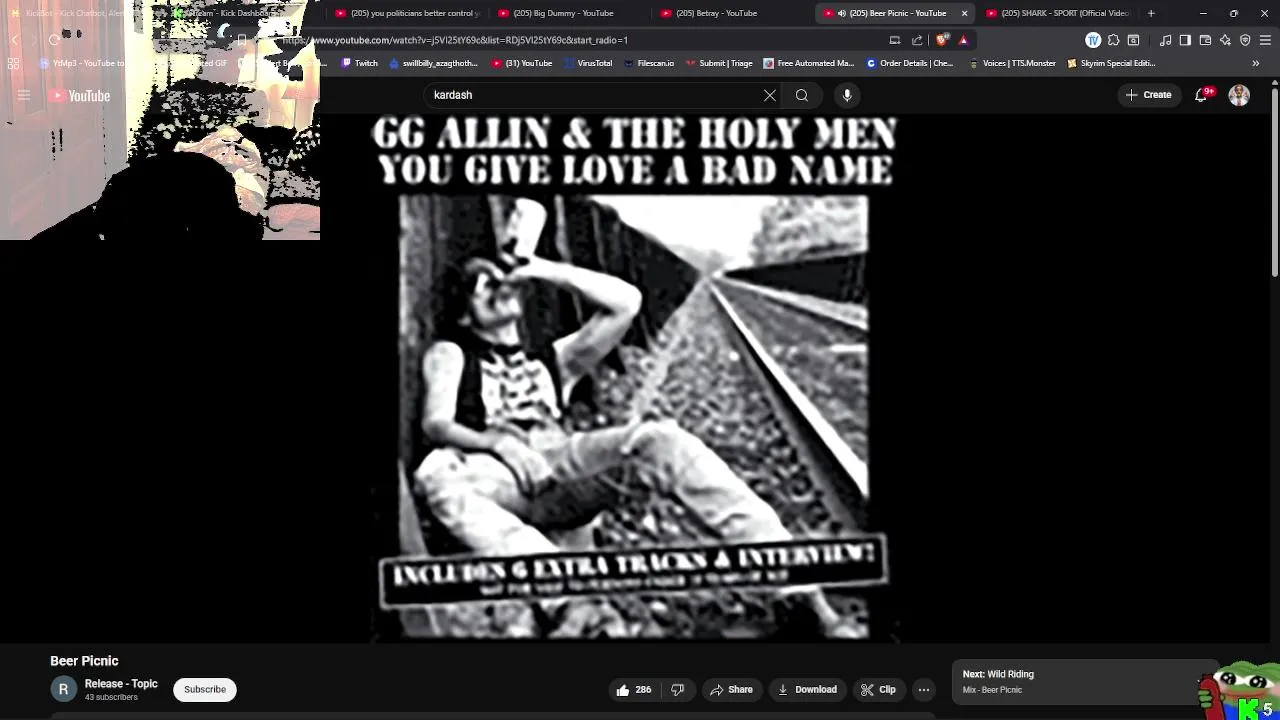Go to YouTube home via logo
Image resolution: width=1280 pixels, height=720 pixels.
point(80,96)
